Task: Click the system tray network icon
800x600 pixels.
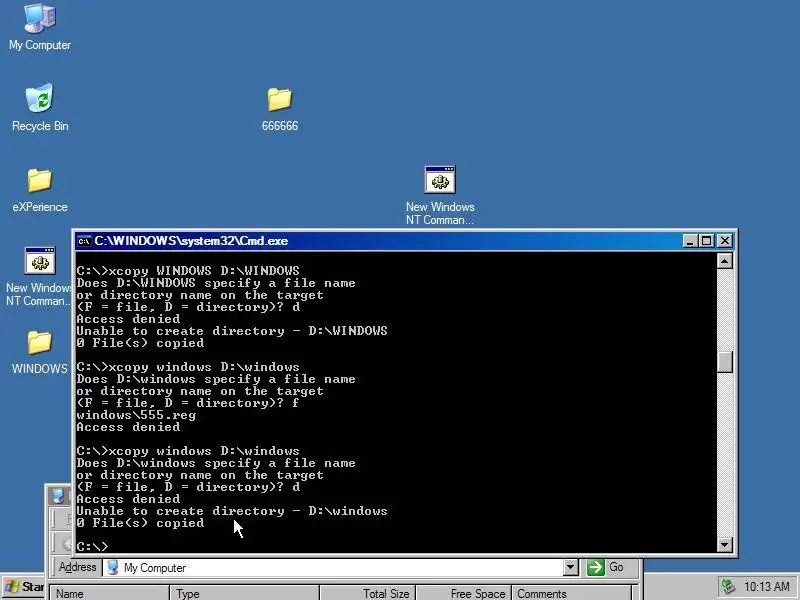Action: click(x=728, y=587)
